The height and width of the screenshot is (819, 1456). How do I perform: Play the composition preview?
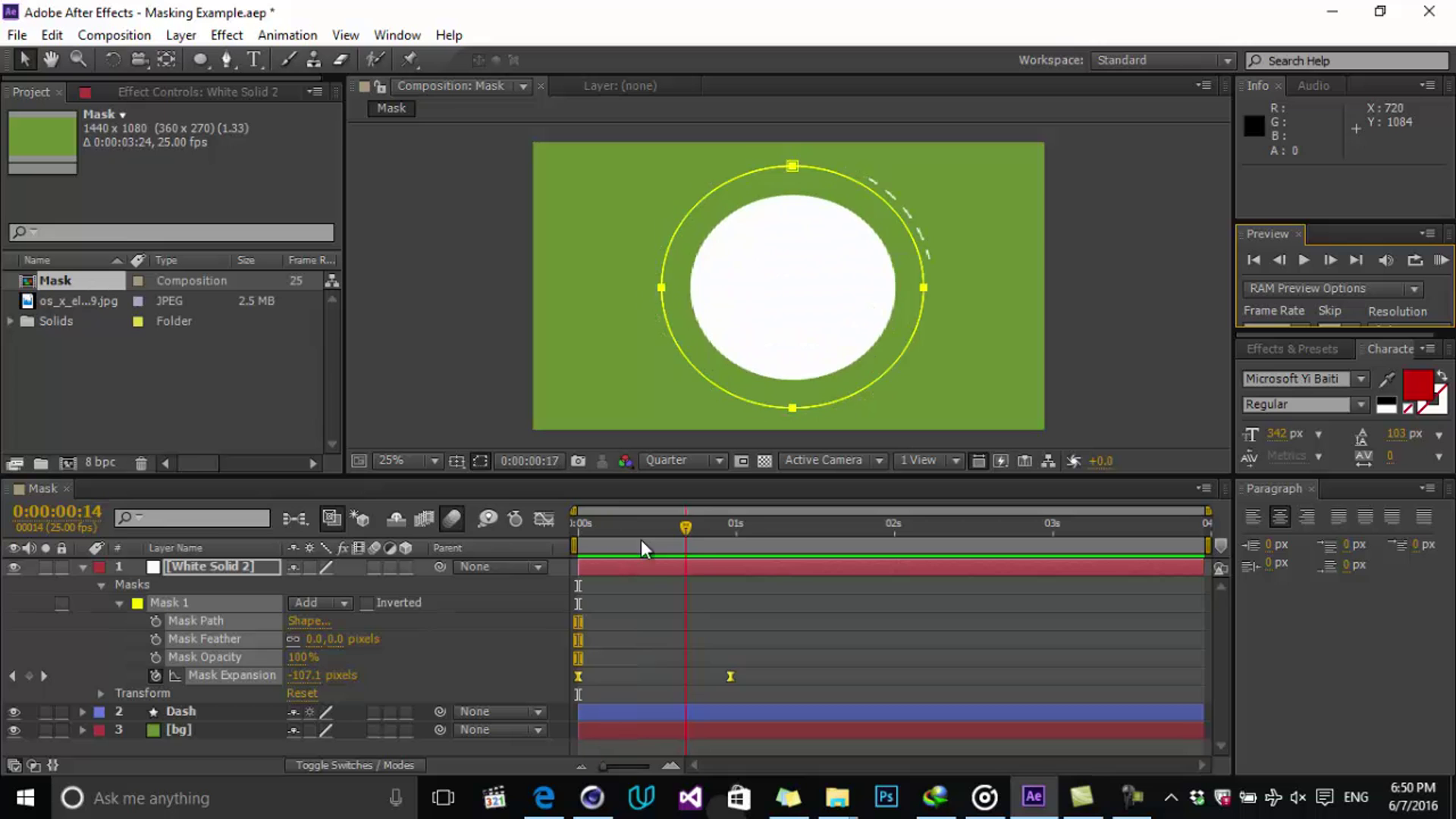pos(1304,260)
